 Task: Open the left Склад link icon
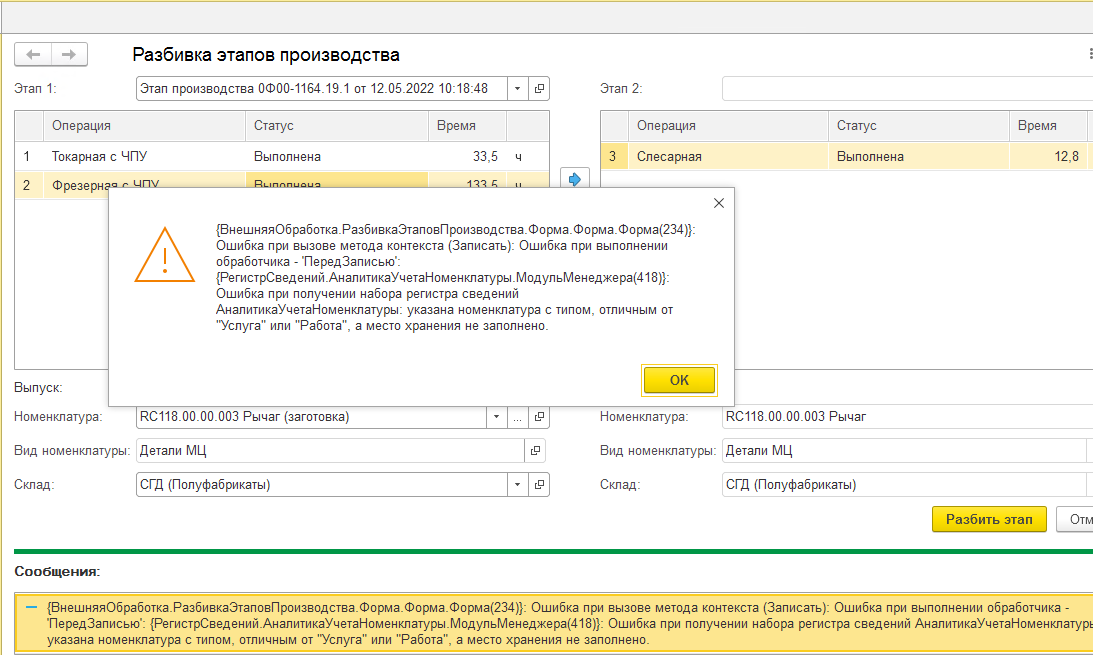(540, 485)
